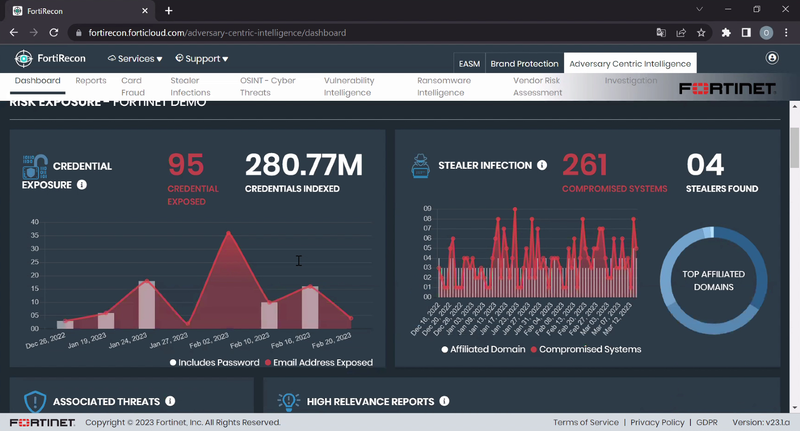Click the Chrome profile avatar
The height and width of the screenshot is (431, 800).
click(766, 33)
